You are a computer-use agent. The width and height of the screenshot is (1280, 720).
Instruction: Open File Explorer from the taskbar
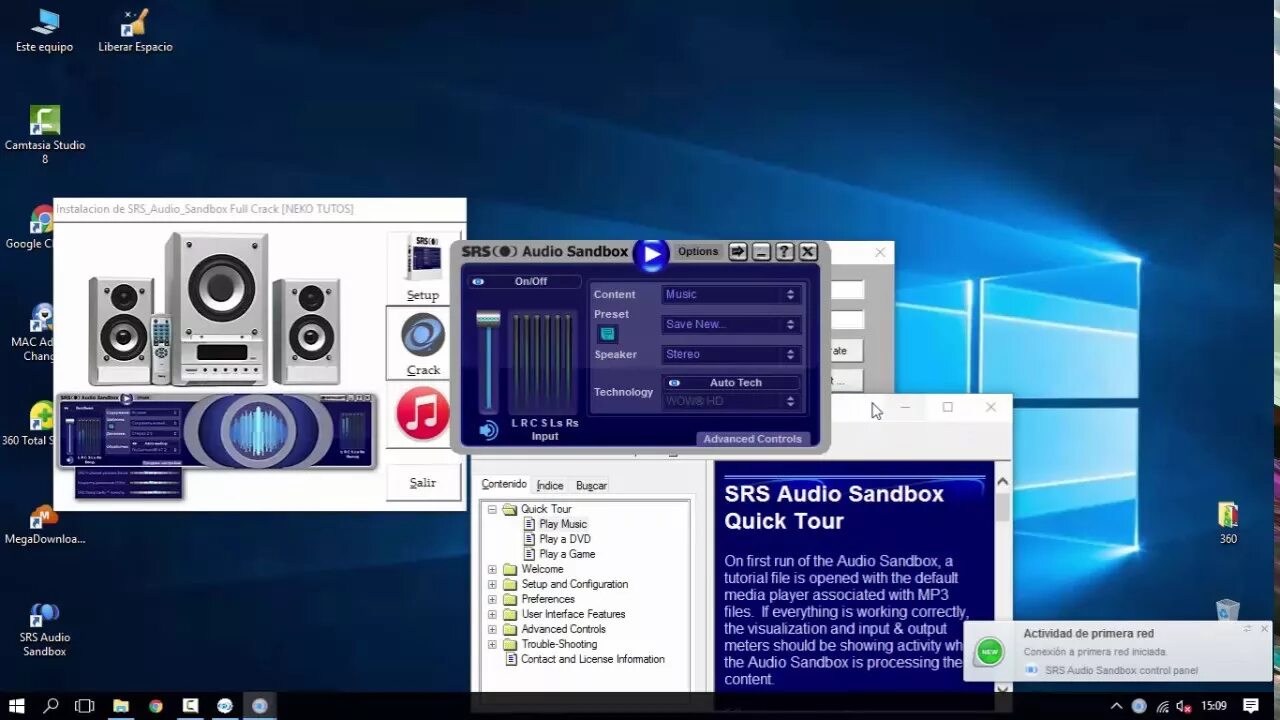(x=121, y=706)
